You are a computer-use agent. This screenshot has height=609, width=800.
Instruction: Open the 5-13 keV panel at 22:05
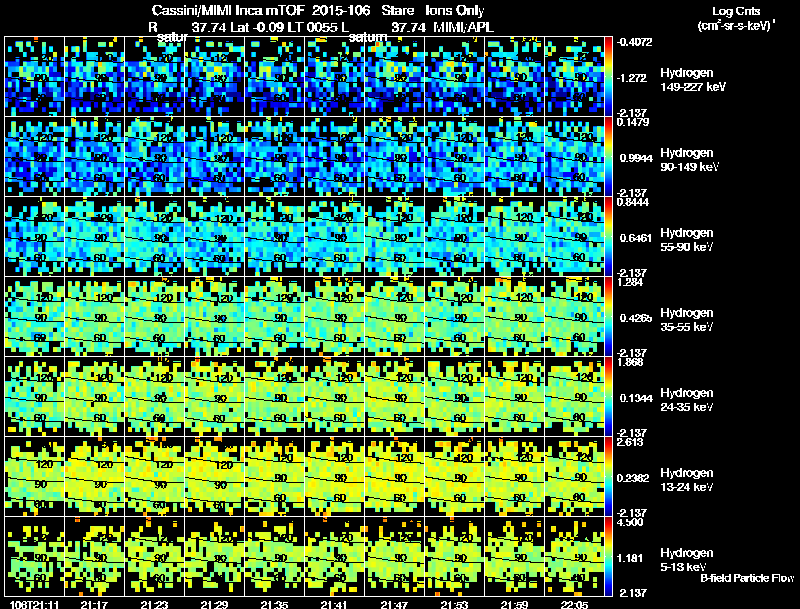point(574,557)
